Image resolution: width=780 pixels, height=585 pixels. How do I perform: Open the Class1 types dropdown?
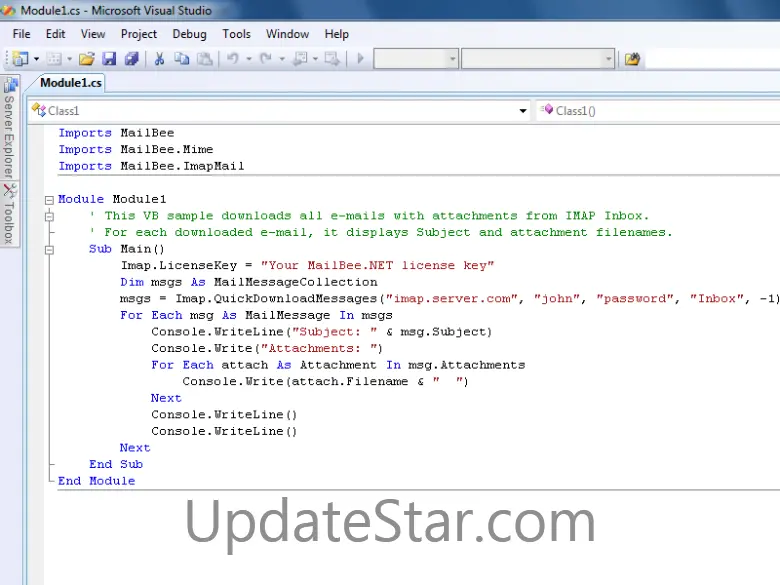click(x=281, y=110)
